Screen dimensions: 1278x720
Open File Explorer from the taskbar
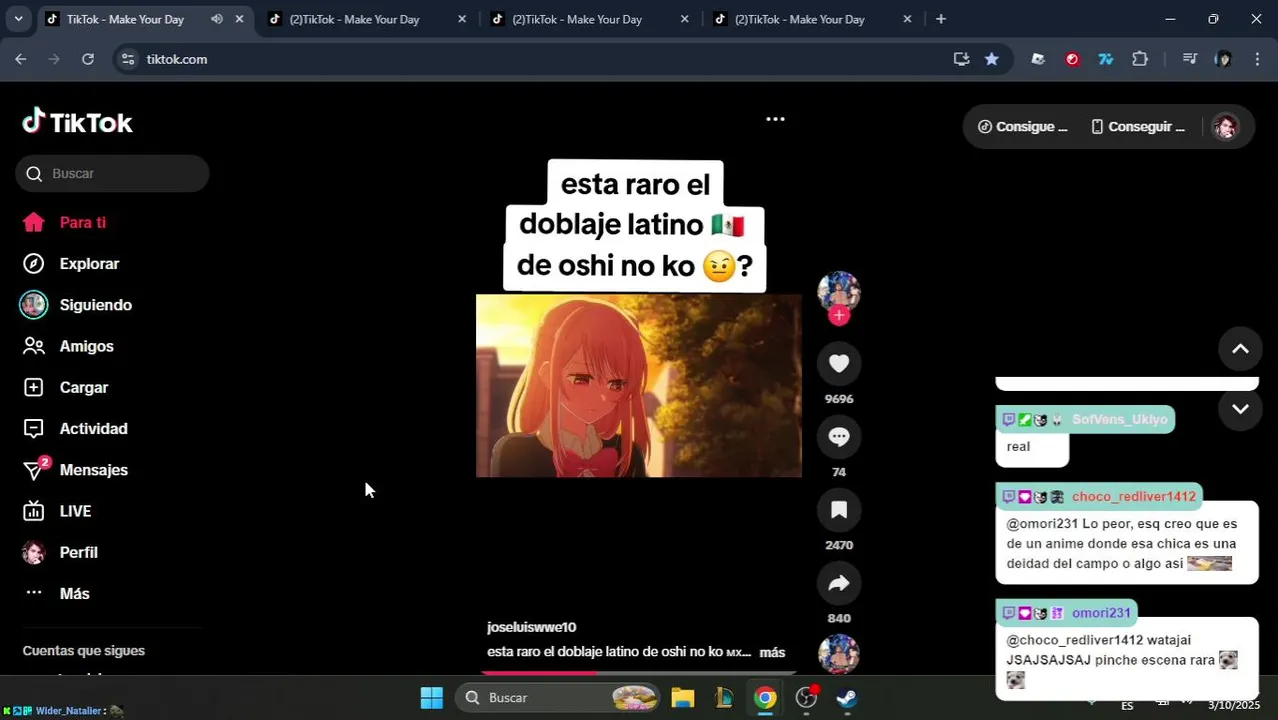pos(682,698)
